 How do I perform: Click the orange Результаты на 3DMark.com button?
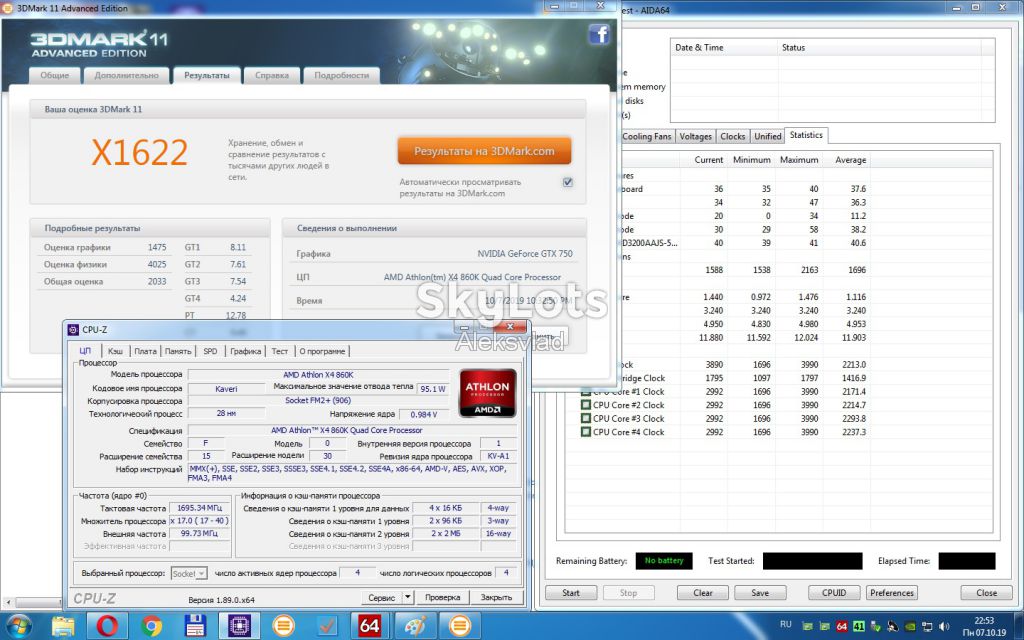pyautogui.click(x=484, y=151)
